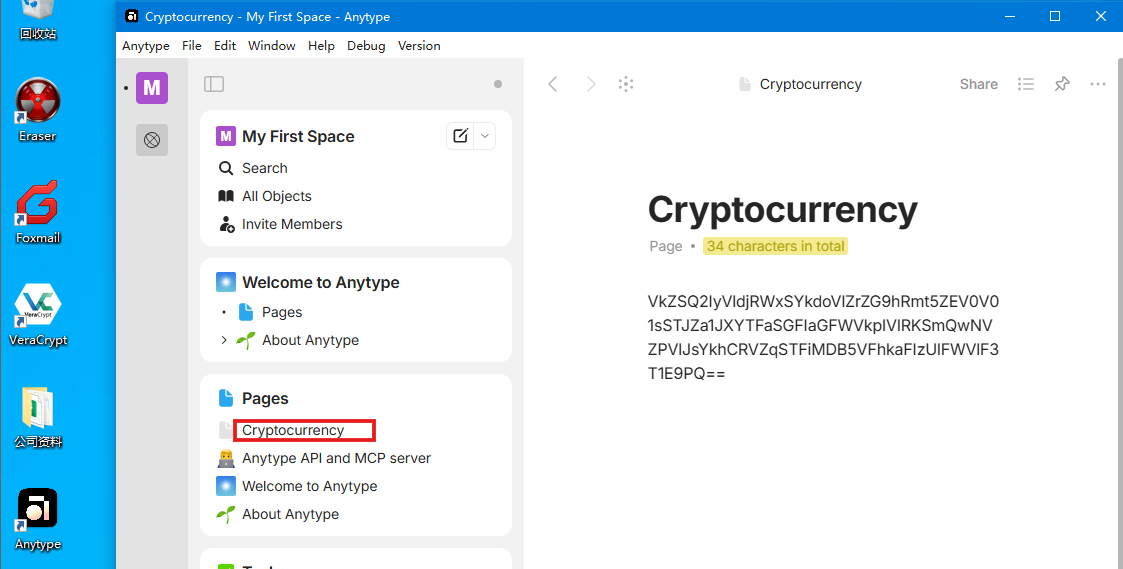Click Invite Members in sidebar
The image size is (1123, 569).
[x=291, y=224]
